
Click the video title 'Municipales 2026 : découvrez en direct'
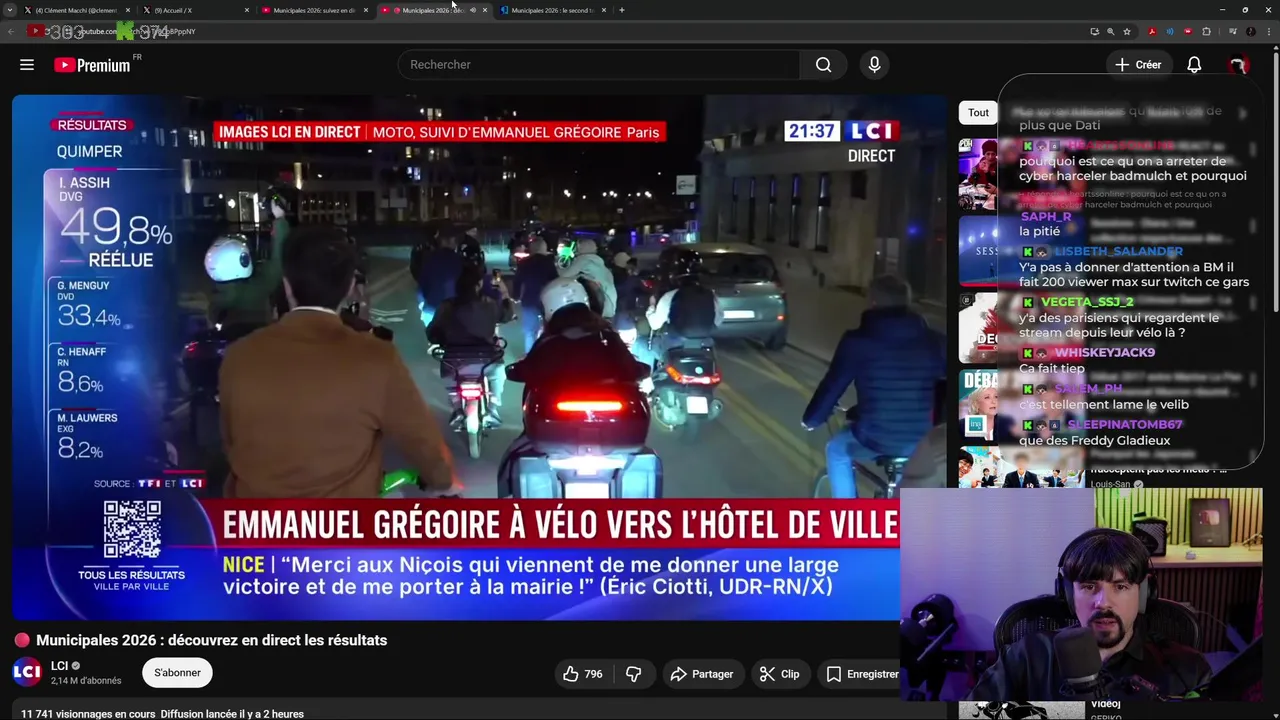211,641
